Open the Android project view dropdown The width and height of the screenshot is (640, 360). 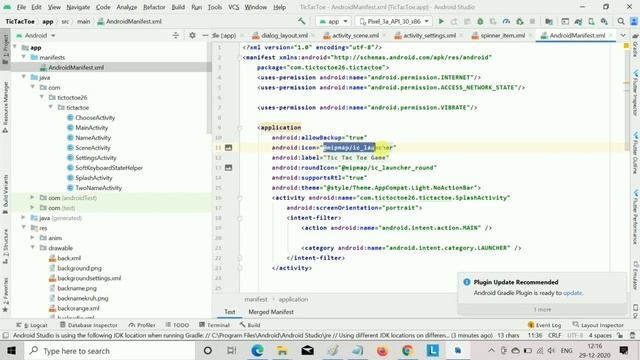[36, 36]
